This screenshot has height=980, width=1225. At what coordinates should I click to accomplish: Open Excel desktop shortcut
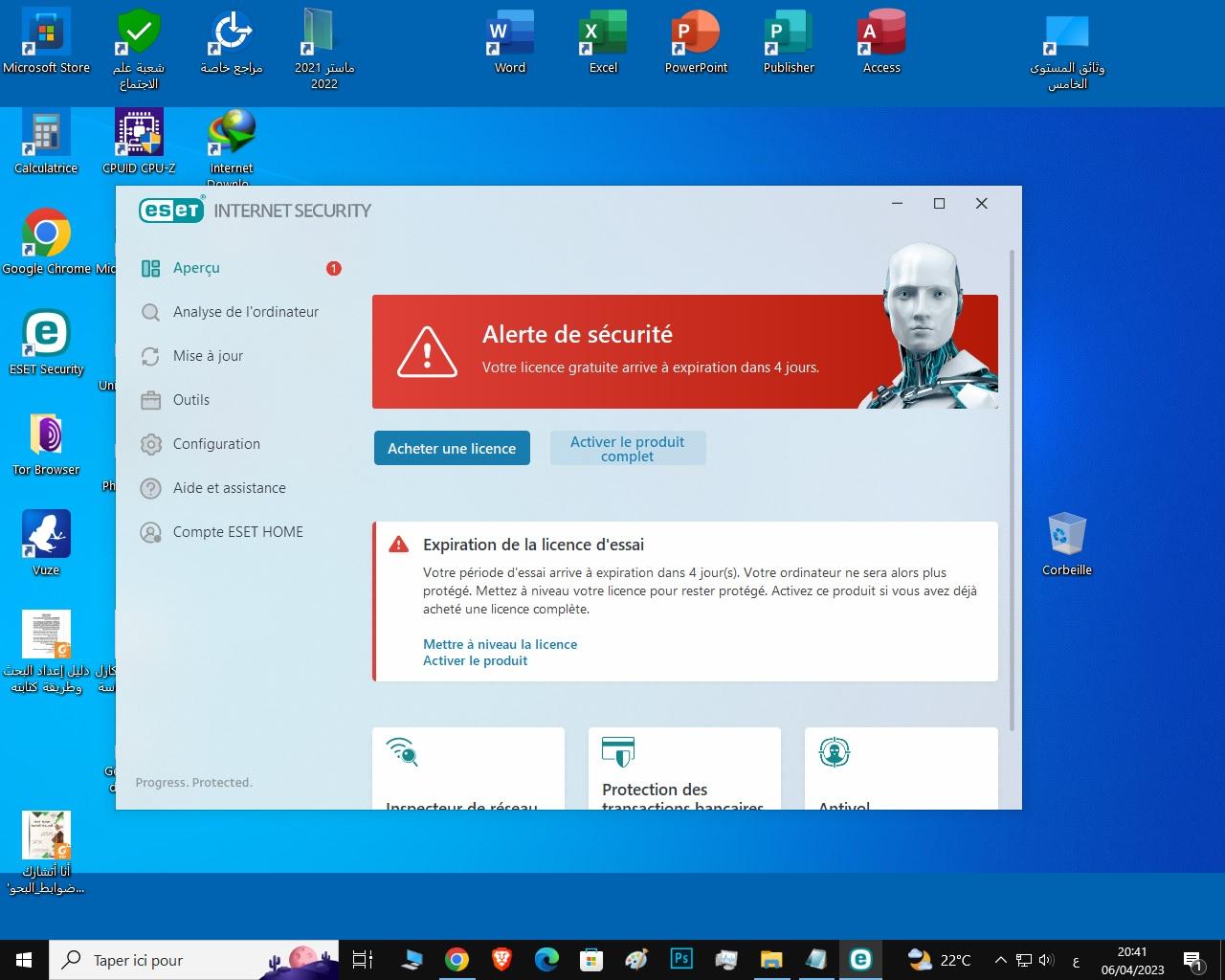coord(603,42)
